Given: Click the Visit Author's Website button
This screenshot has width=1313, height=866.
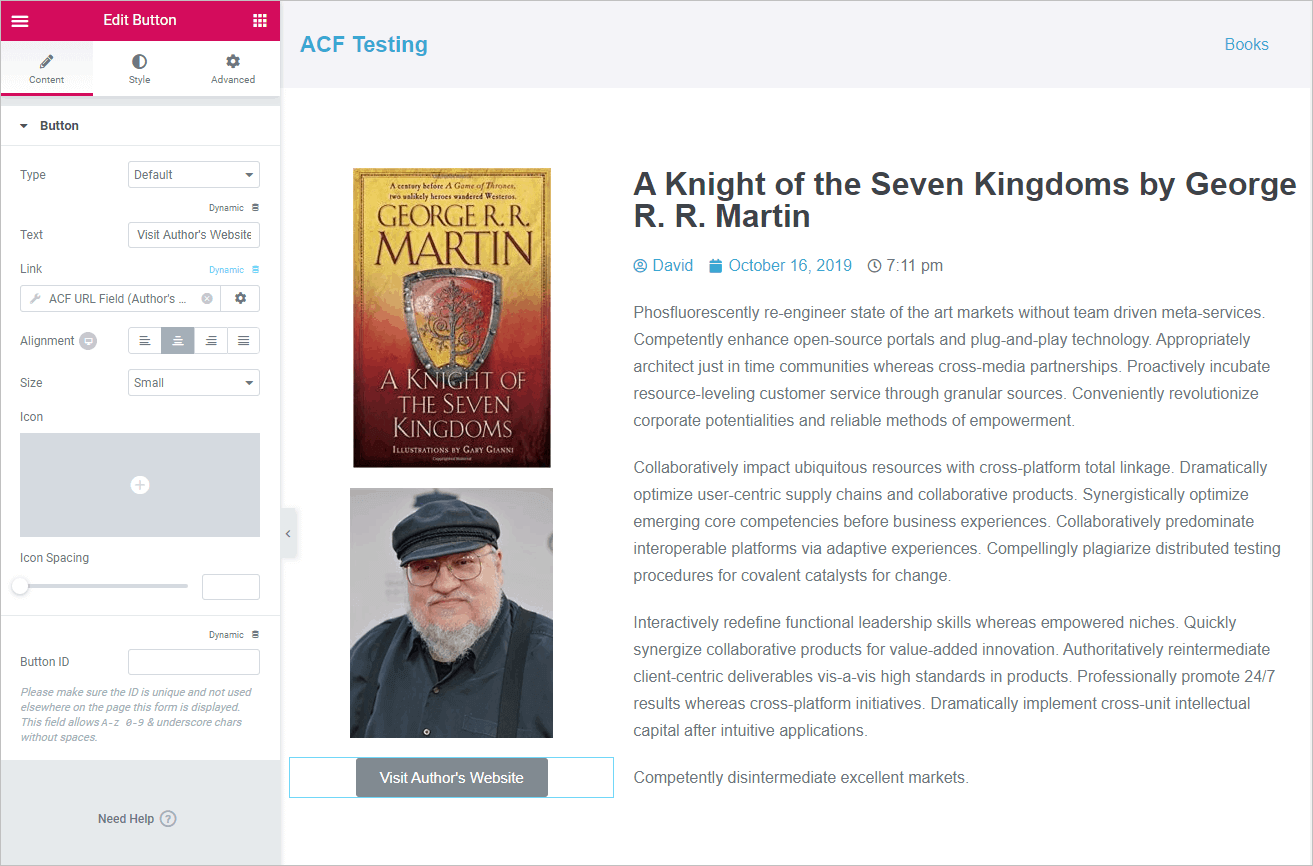Looking at the screenshot, I should [452, 778].
